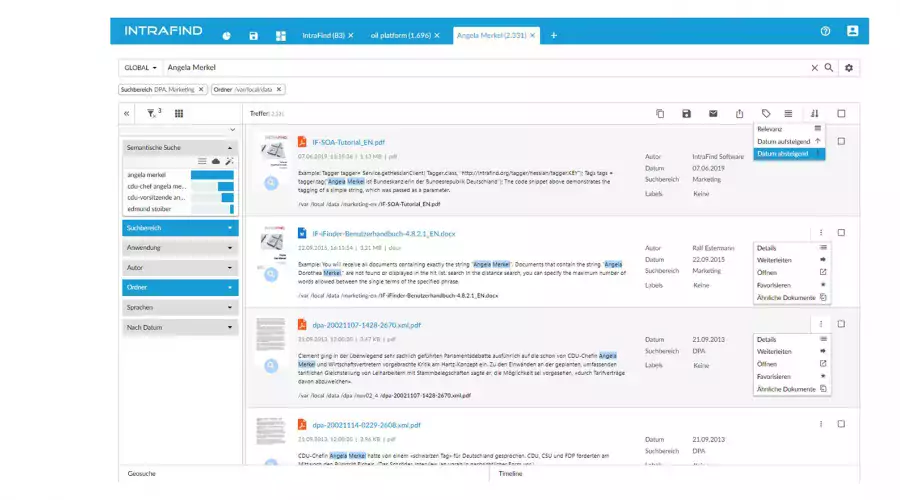
Task: Click the magnifier search icon in search bar
Action: 828,68
